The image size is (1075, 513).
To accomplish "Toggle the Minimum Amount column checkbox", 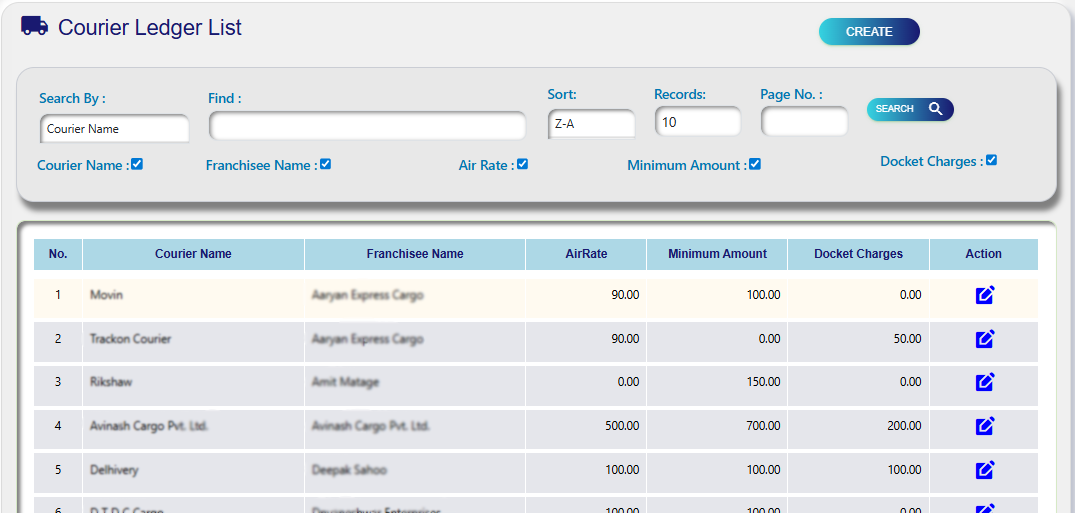I will coord(755,164).
